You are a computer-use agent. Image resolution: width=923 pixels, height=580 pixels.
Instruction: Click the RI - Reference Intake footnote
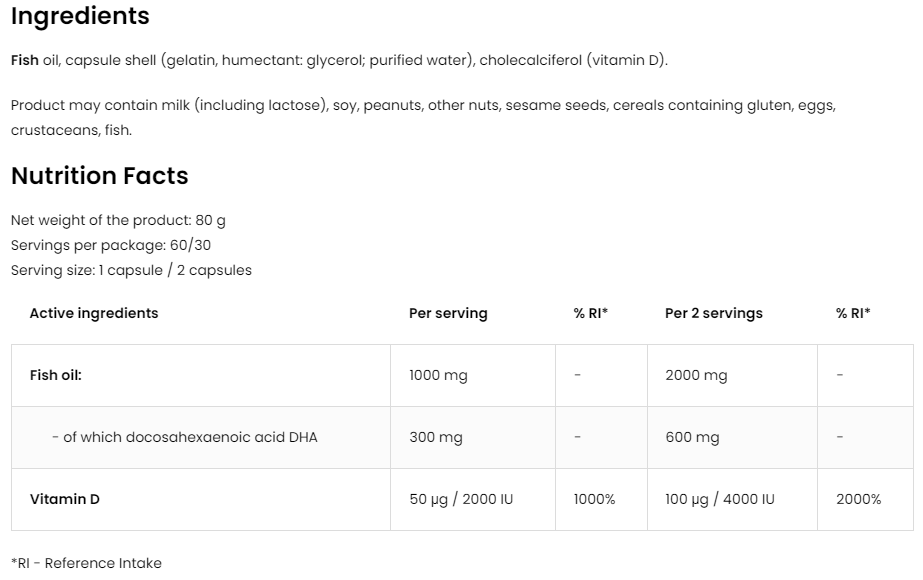[86, 563]
